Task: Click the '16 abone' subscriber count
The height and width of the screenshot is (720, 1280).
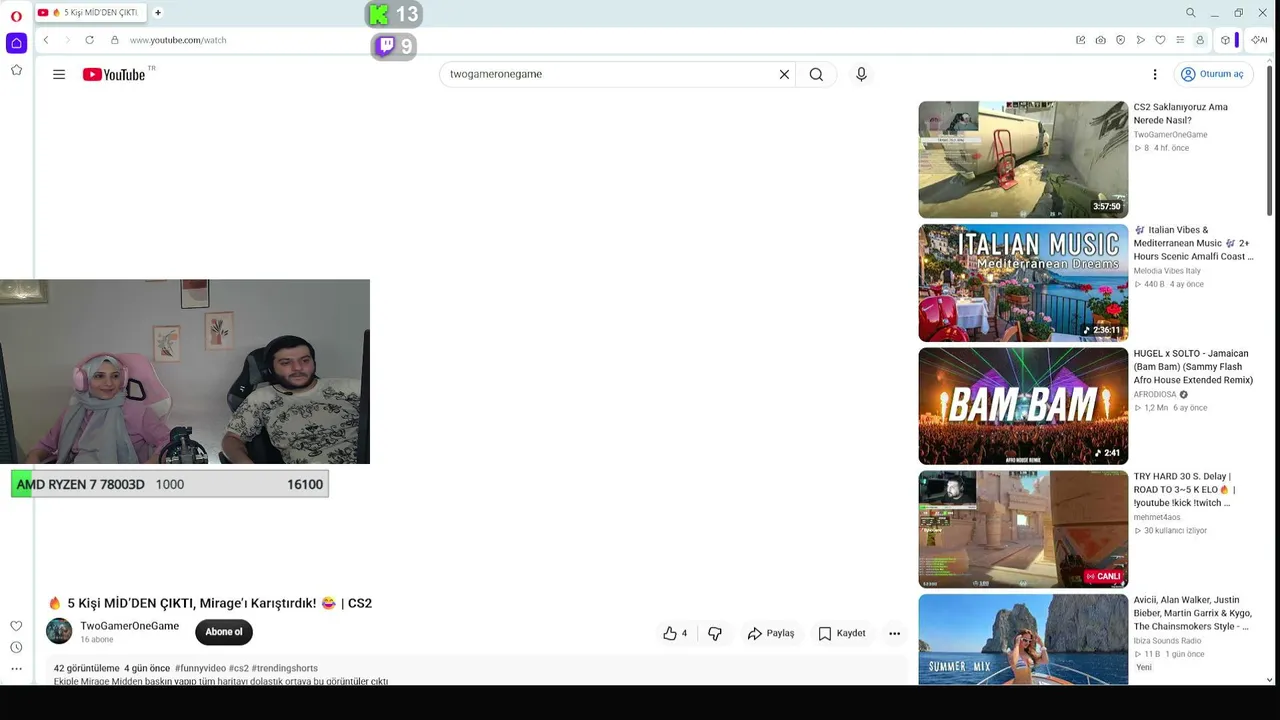Action: click(97, 640)
